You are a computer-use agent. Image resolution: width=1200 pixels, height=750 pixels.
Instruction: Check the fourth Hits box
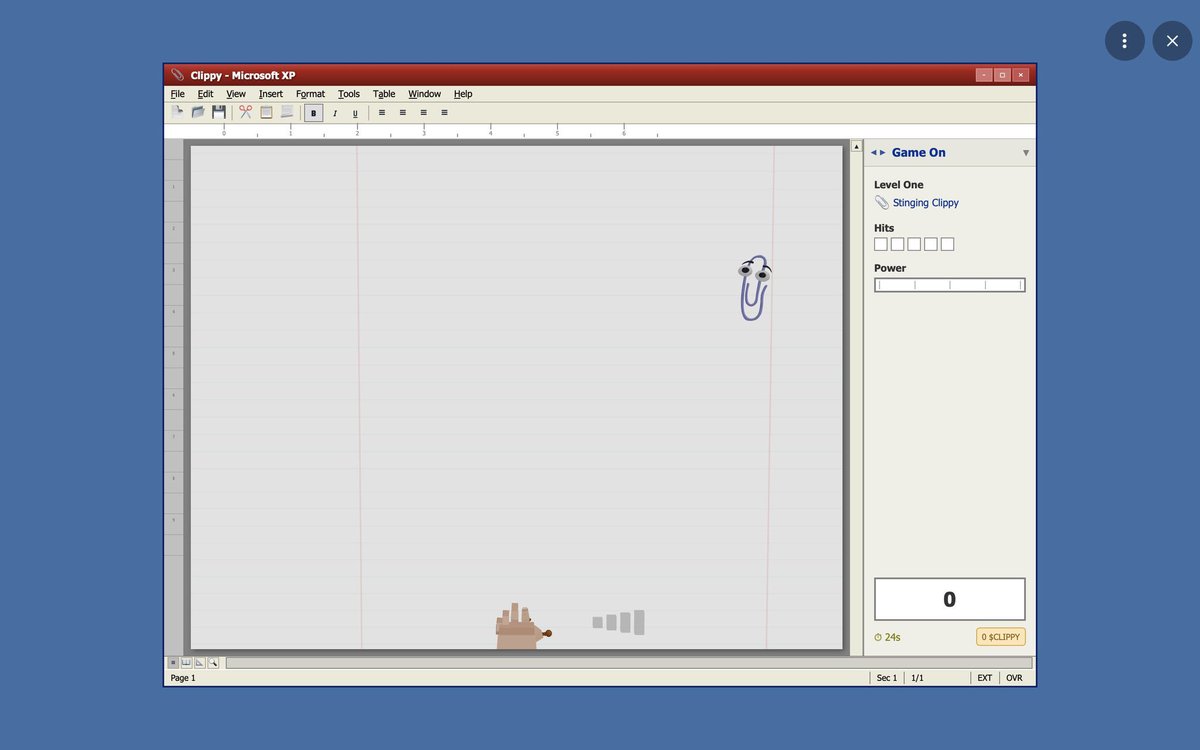coord(931,244)
